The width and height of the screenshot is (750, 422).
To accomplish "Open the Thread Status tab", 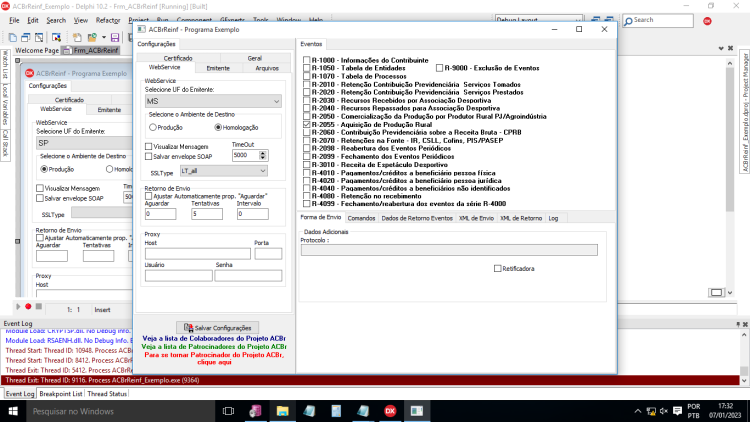I will coord(107,394).
